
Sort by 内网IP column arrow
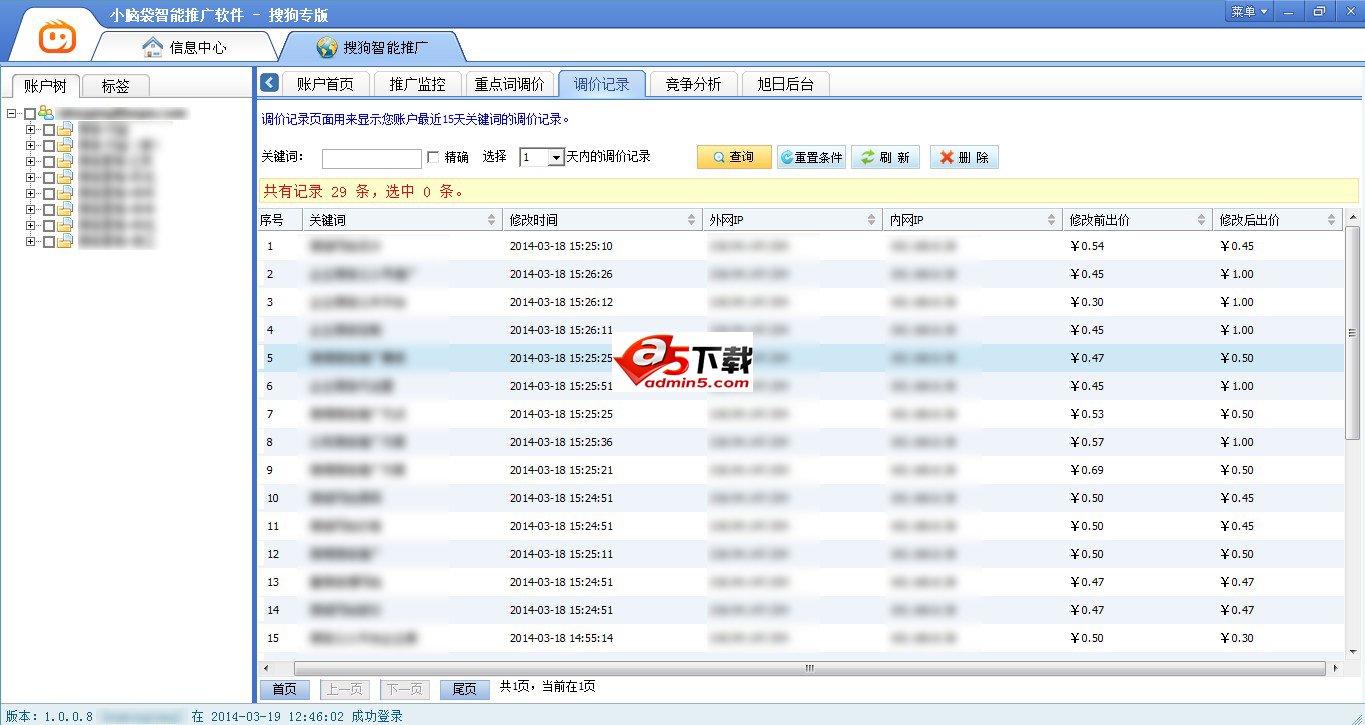pyautogui.click(x=1052, y=220)
